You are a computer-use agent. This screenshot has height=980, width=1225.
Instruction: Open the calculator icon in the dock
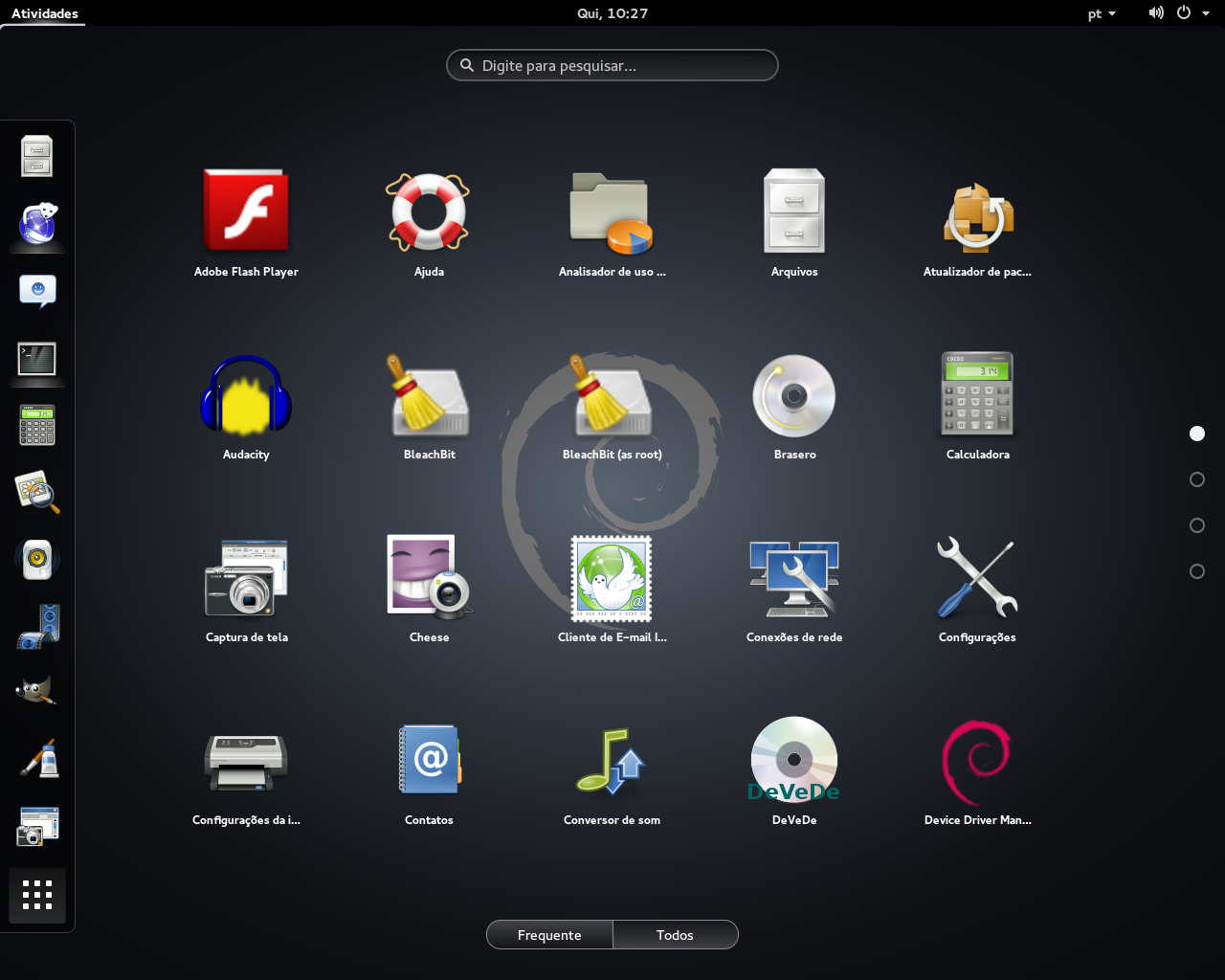(37, 425)
